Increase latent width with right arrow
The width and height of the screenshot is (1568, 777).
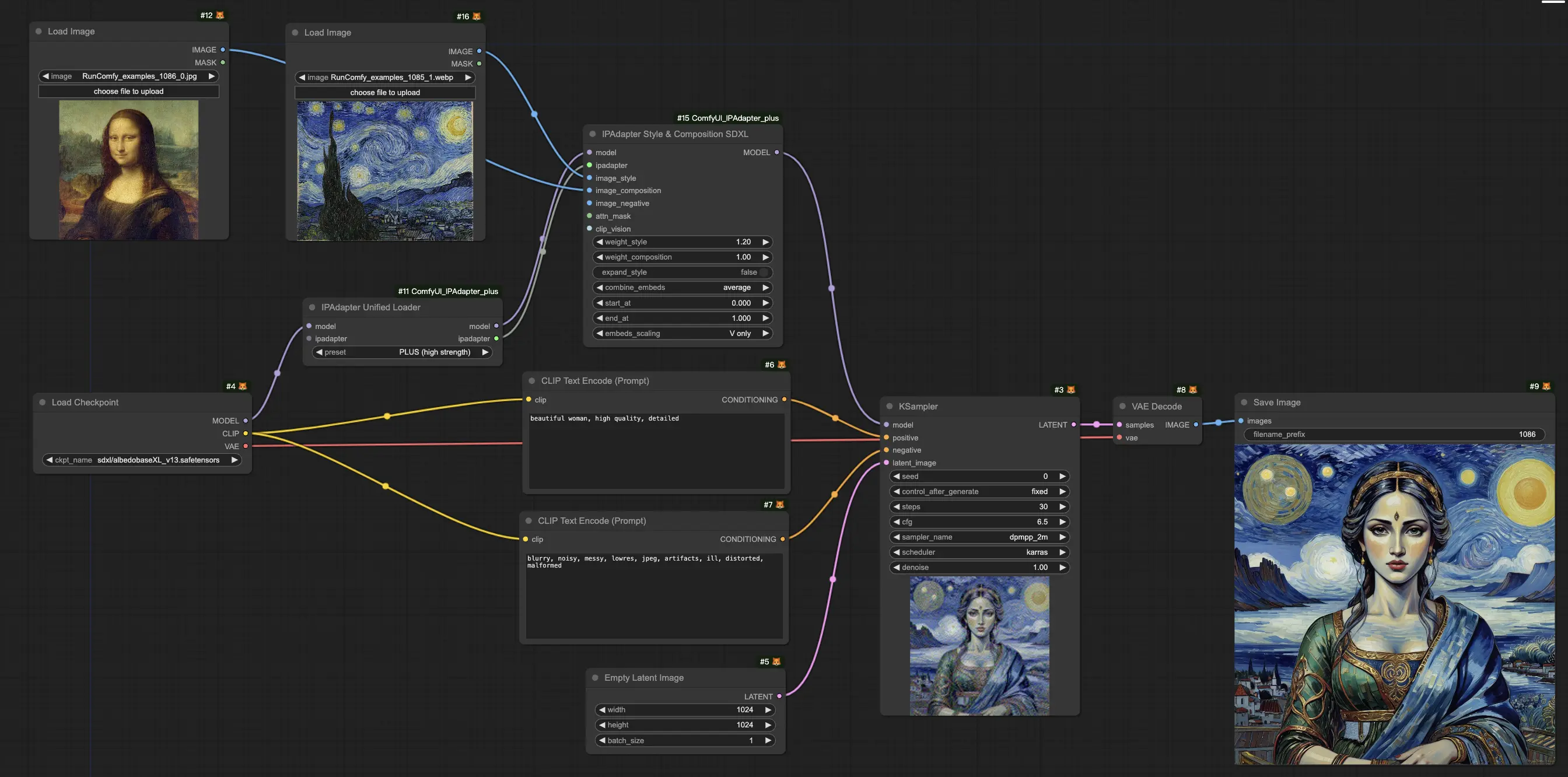(x=768, y=709)
